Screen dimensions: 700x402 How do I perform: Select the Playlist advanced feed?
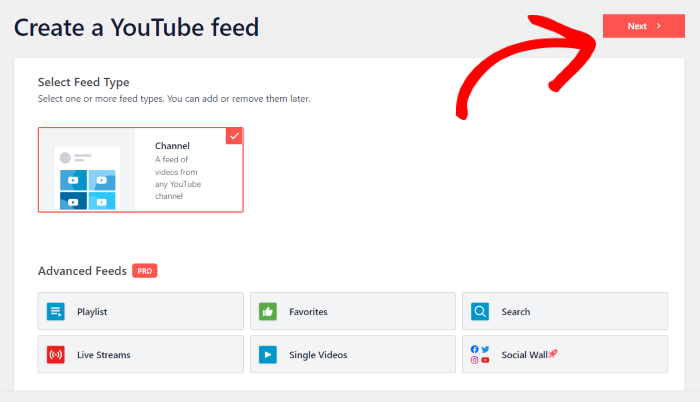[141, 311]
